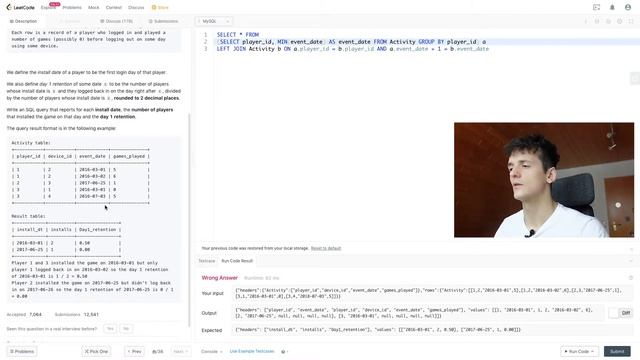
Task: Open the Run Code dropdown button
Action: pyautogui.click(x=579, y=351)
